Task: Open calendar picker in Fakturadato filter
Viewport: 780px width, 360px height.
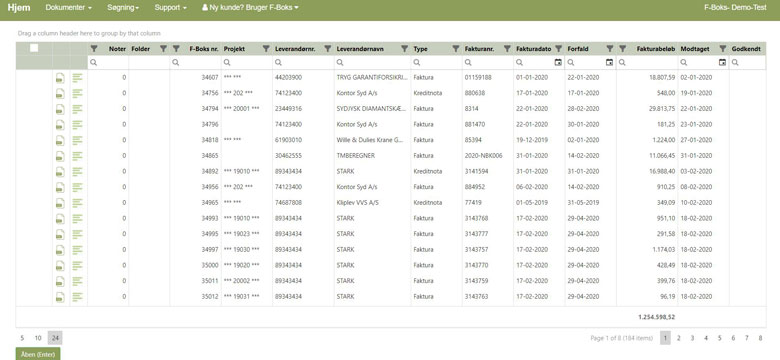Action: pyautogui.click(x=558, y=63)
